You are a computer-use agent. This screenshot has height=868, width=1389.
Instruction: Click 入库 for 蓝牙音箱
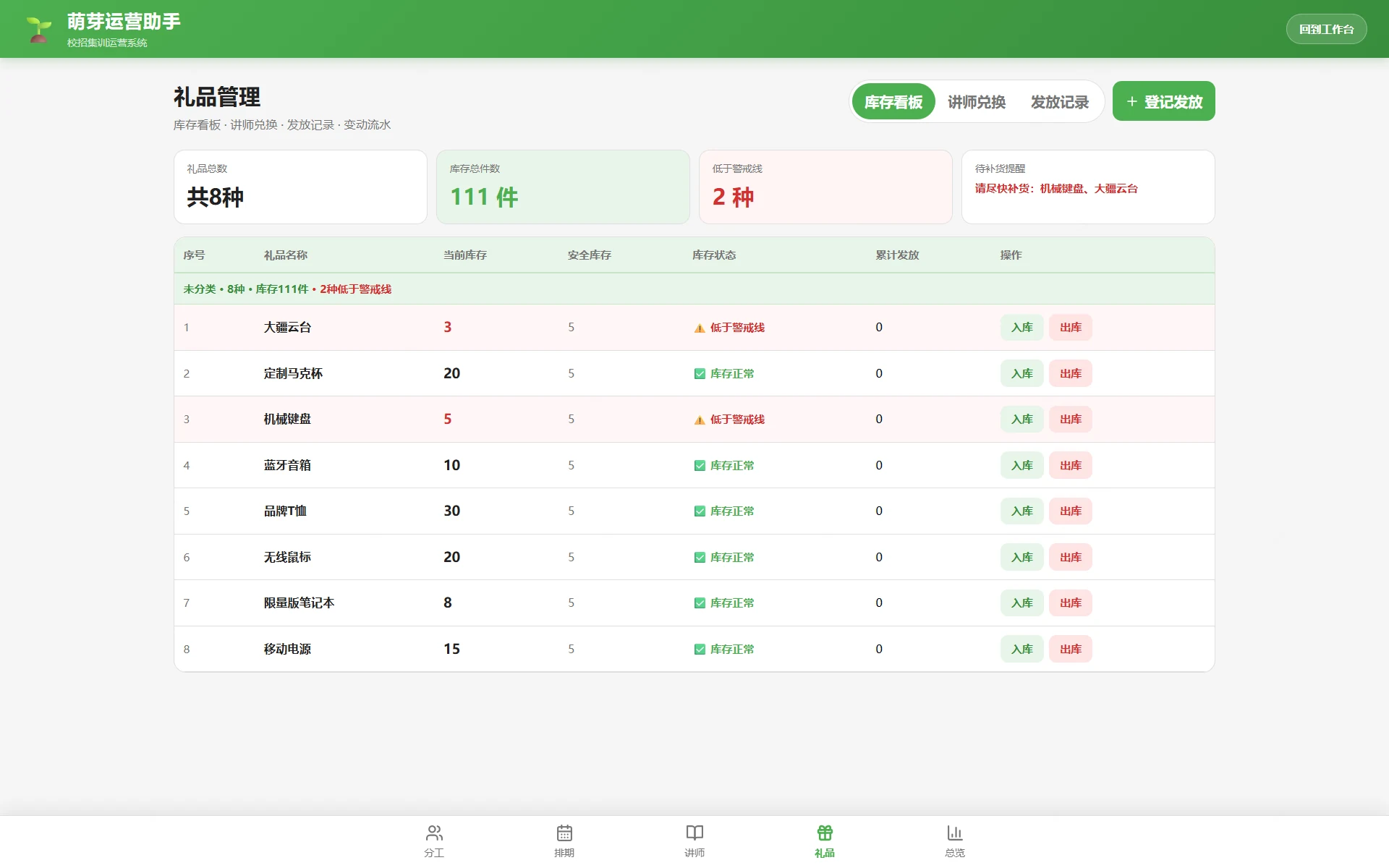pyautogui.click(x=1021, y=465)
